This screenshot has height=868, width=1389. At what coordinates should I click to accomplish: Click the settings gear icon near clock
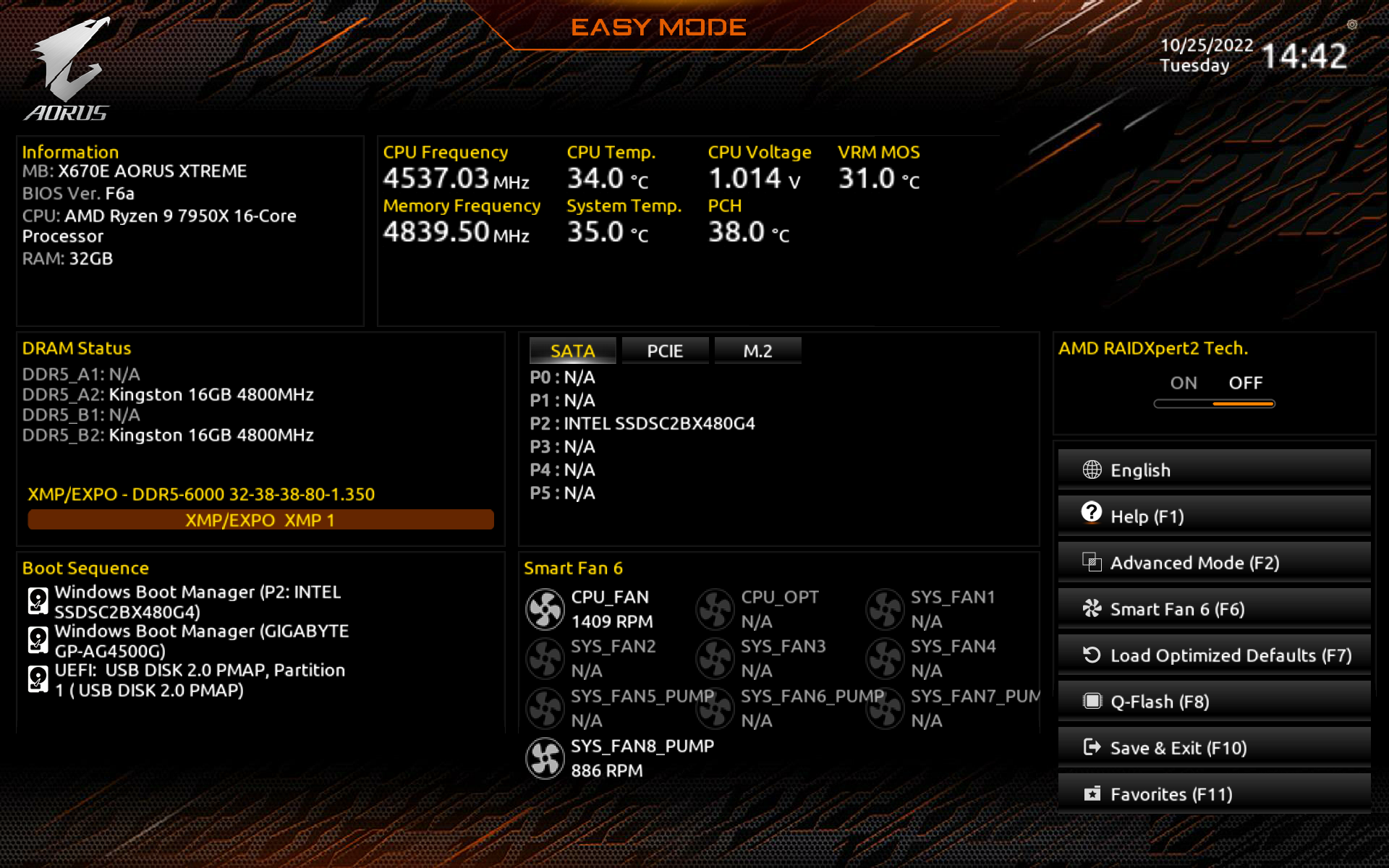pyautogui.click(x=1351, y=25)
